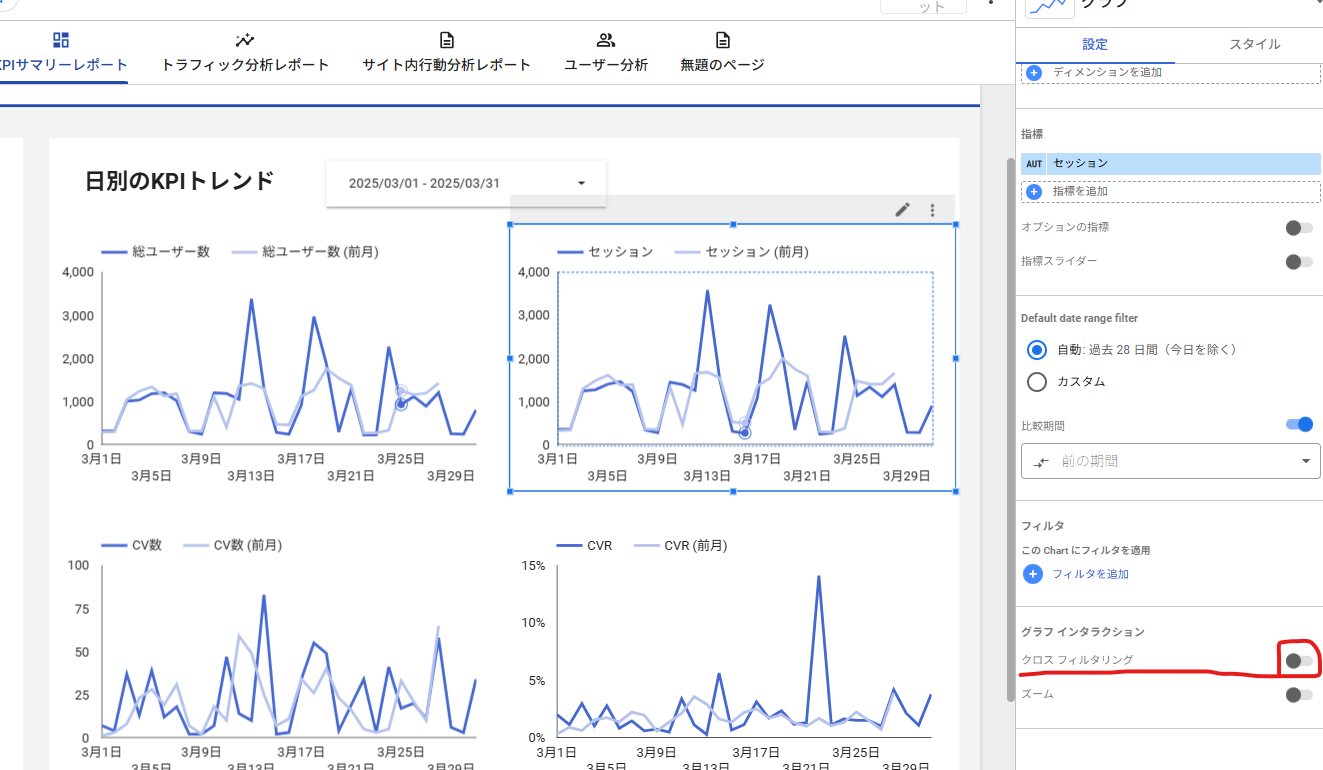This screenshot has width=1323, height=770.
Task: Enable the ズーム toggle
Action: pyautogui.click(x=1299, y=695)
